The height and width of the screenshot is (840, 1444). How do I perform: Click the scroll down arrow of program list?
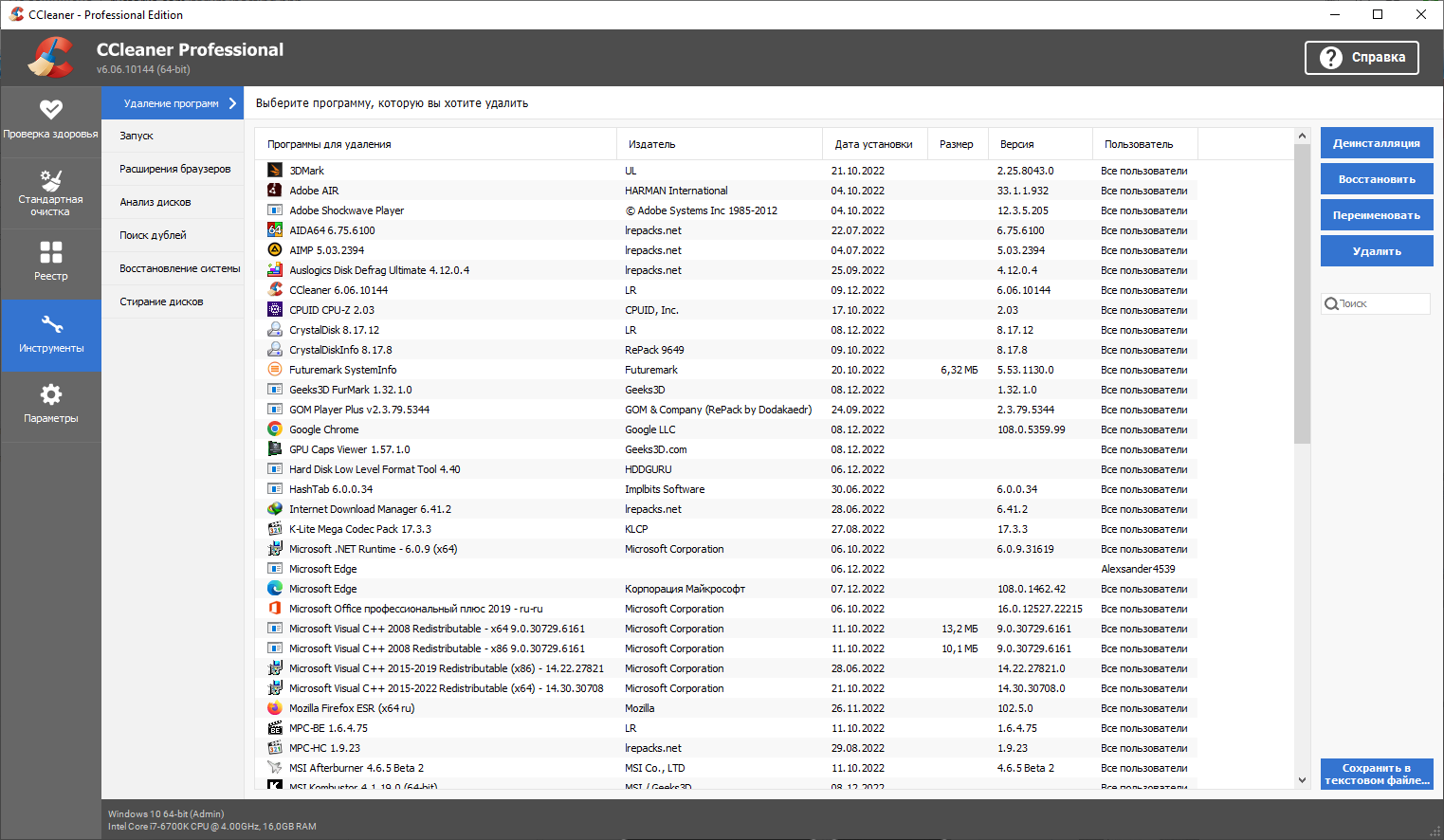[1302, 780]
